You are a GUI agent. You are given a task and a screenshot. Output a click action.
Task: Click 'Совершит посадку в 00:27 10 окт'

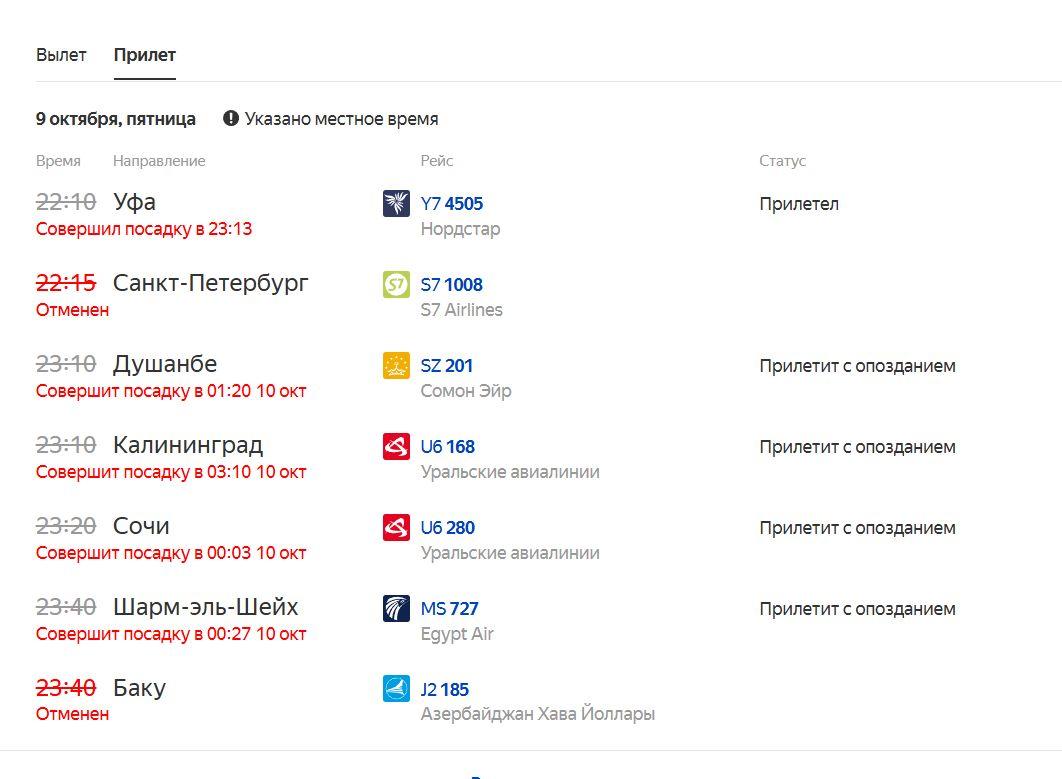coord(171,634)
